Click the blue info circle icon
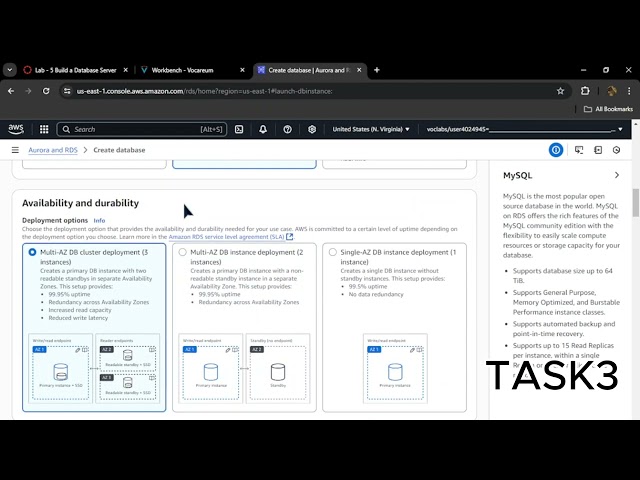Image resolution: width=640 pixels, height=480 pixels. (x=556, y=150)
